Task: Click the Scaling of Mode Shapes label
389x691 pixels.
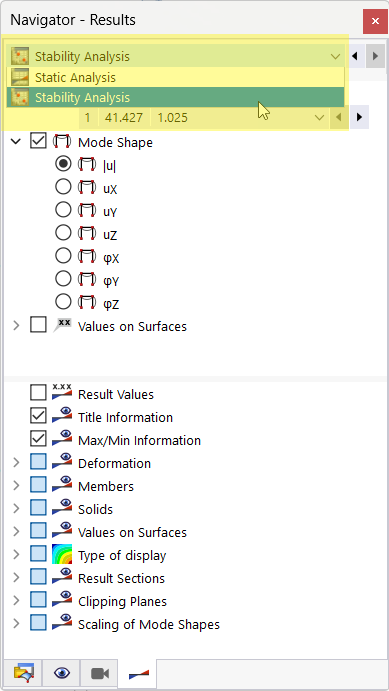Action: pyautogui.click(x=148, y=624)
